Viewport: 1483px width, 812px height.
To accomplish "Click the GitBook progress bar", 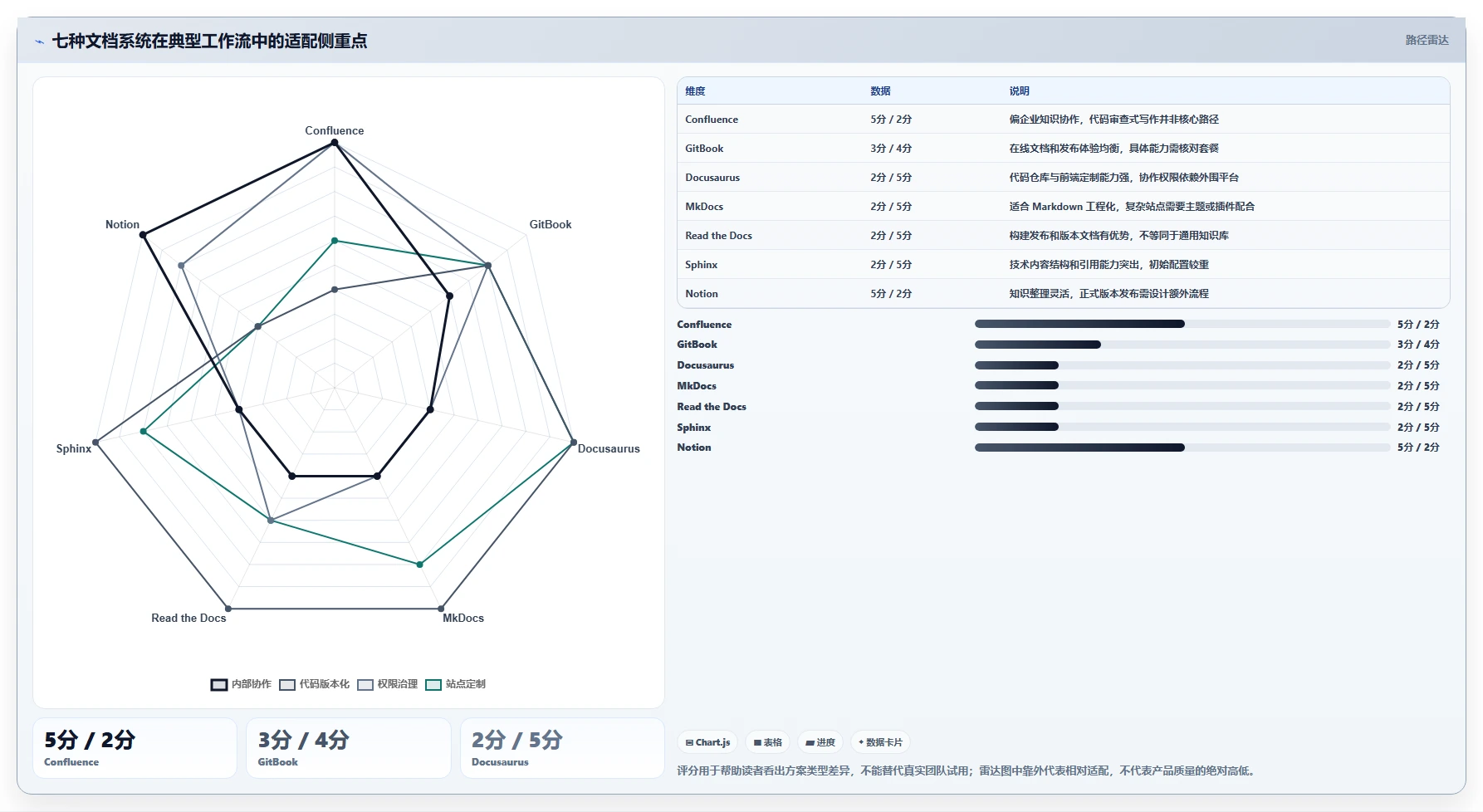I will pos(1182,345).
